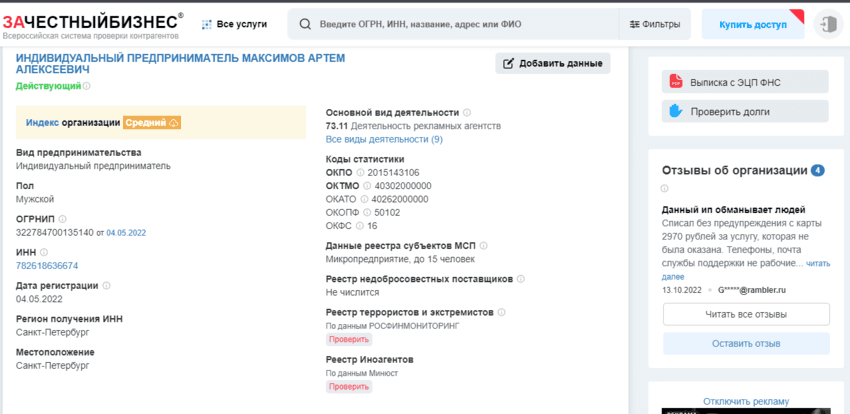
Task: Open the Индекс link
Action: (x=42, y=122)
